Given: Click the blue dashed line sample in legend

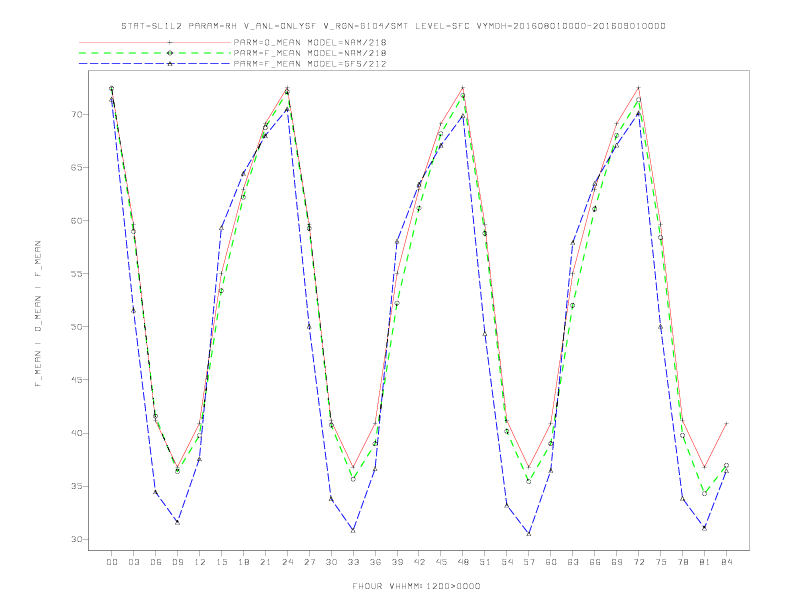Looking at the screenshot, I should (x=155, y=64).
